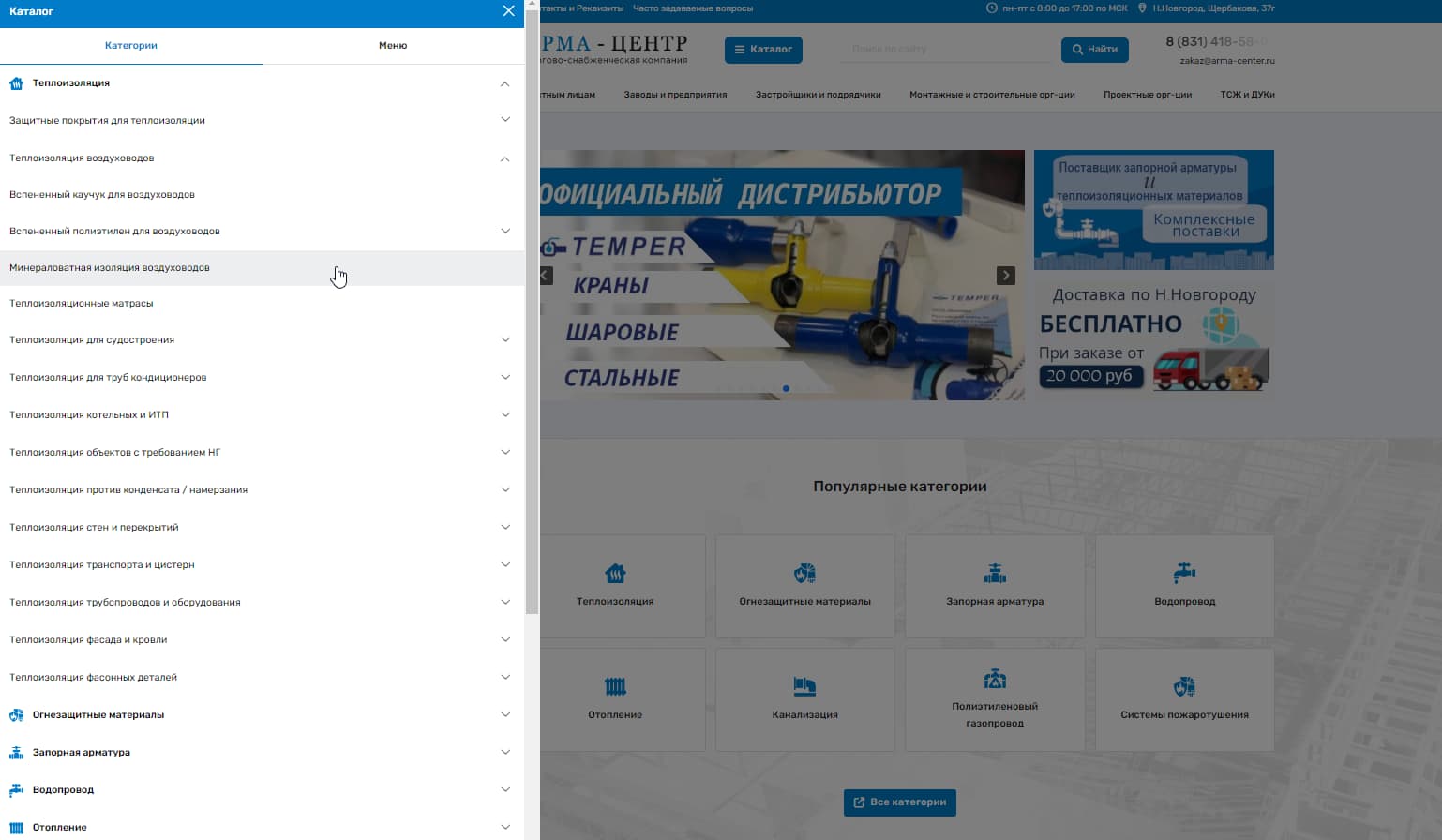Click the Огнезащитные материалы icon in sidebar

point(16,715)
